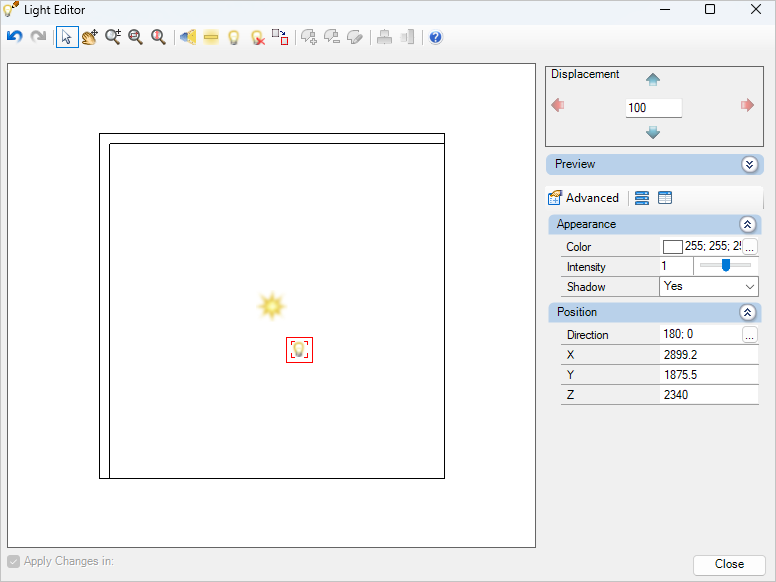This screenshot has height=582, width=776.
Task: Collapse the Appearance section
Action: pos(747,224)
